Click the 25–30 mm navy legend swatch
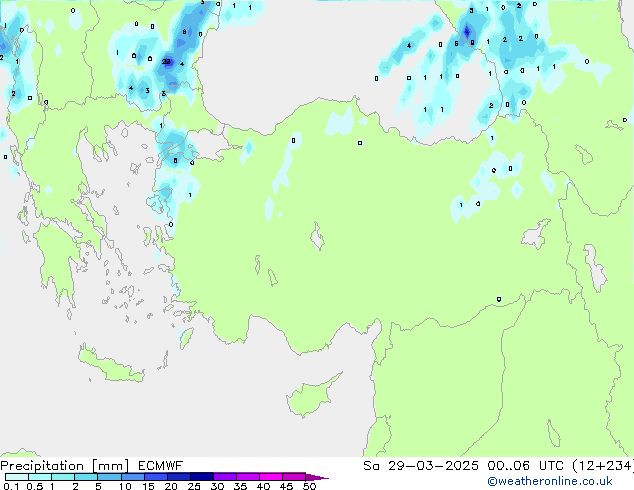 click(201, 477)
